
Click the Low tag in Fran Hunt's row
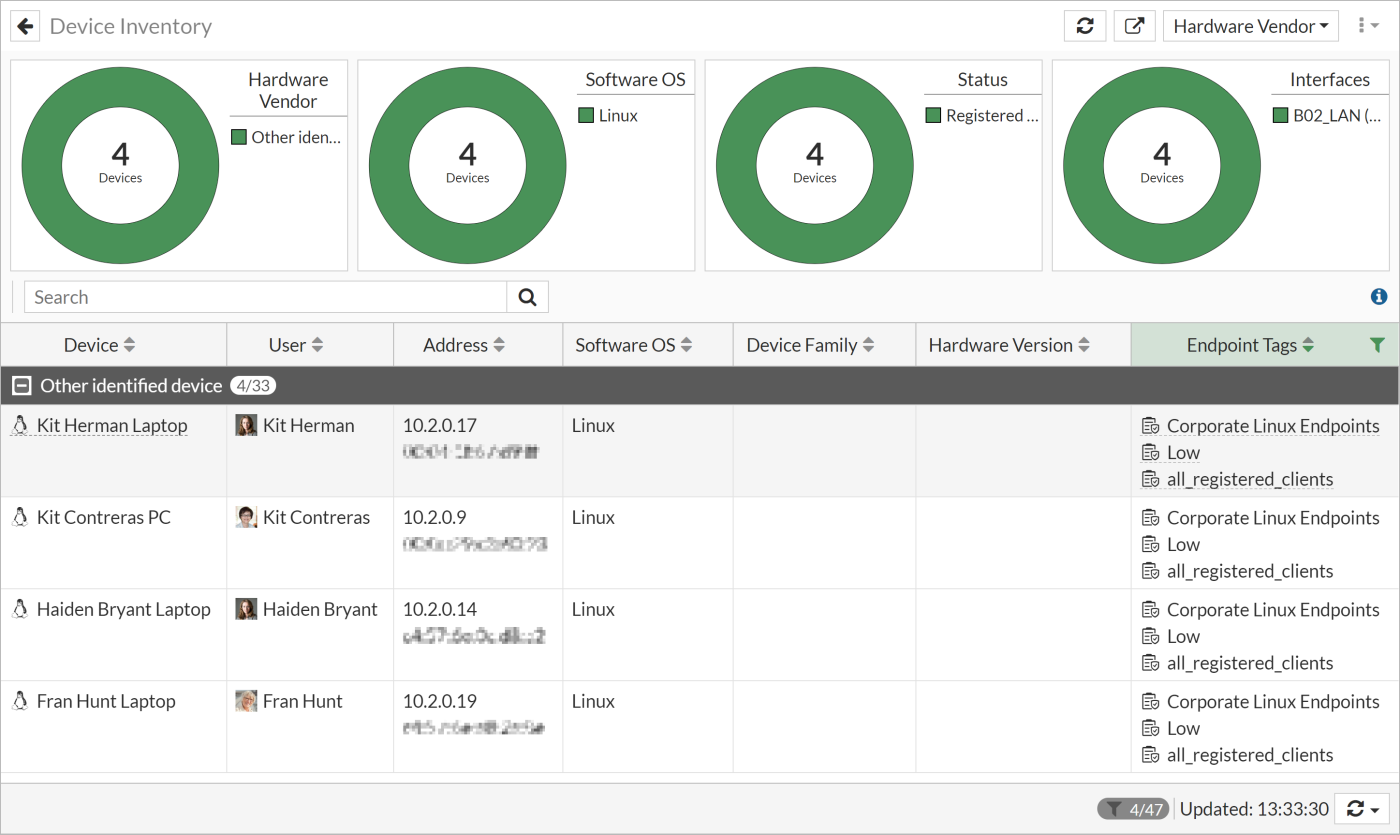click(x=1183, y=729)
